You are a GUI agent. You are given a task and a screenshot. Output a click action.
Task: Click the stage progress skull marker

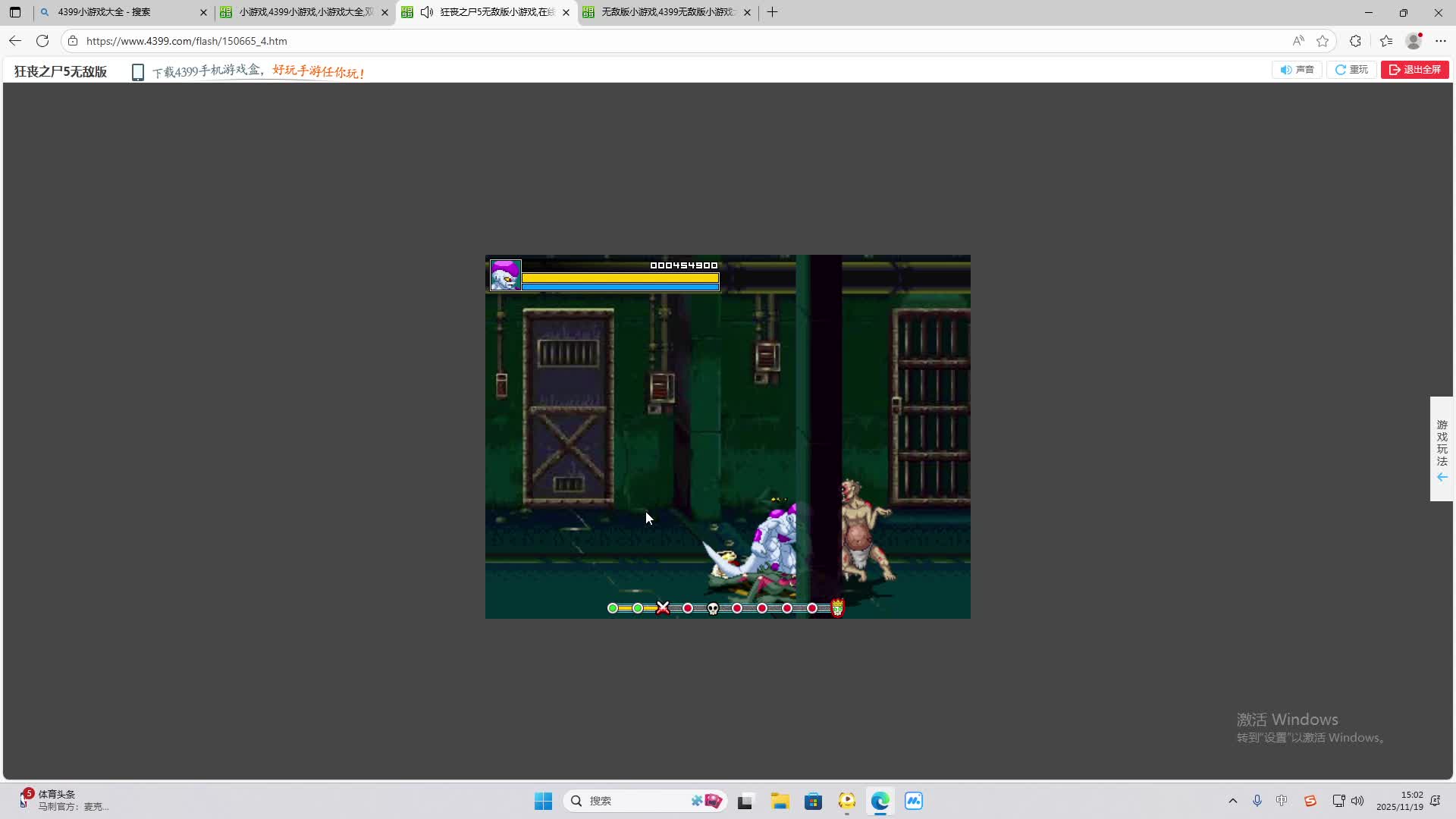coord(713,608)
